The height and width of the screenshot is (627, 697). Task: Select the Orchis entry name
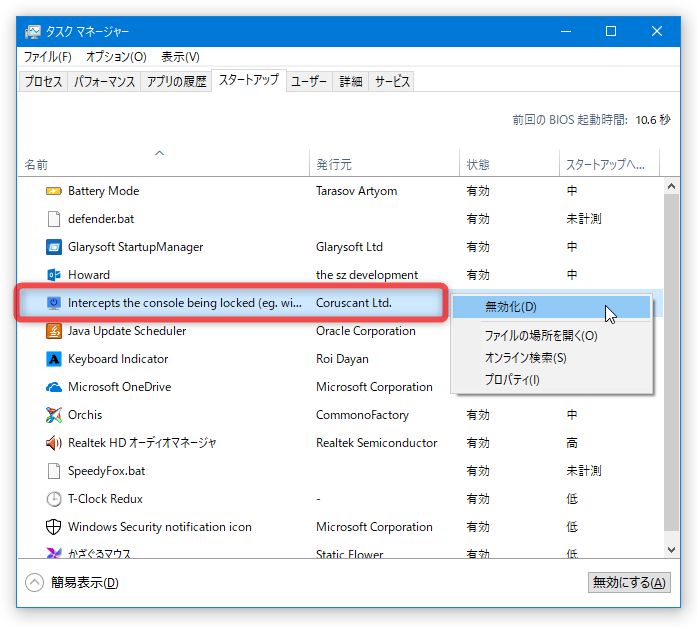85,415
